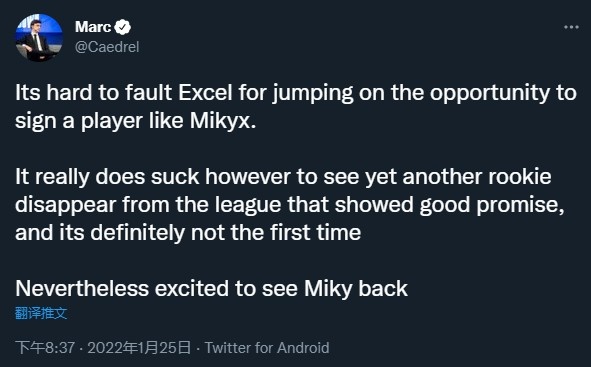This screenshot has height=367, width=591.
Task: Click the phrase 'definitely not the first time'
Action: point(225,232)
